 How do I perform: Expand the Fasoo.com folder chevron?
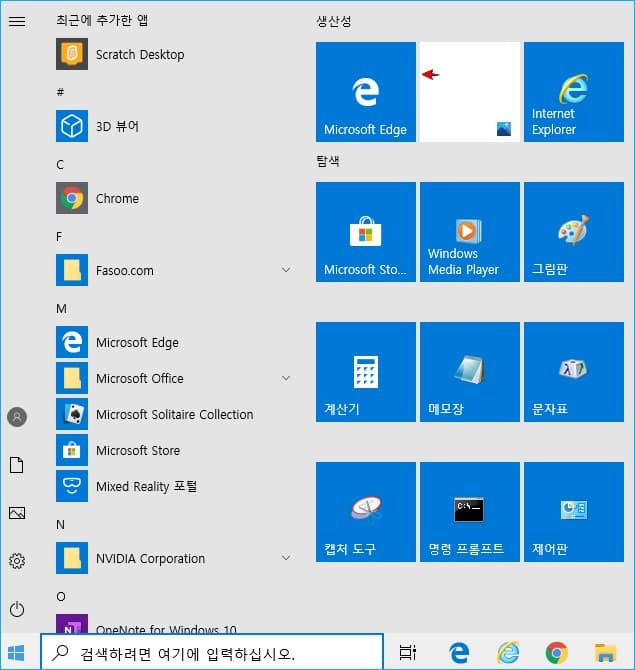(x=286, y=270)
